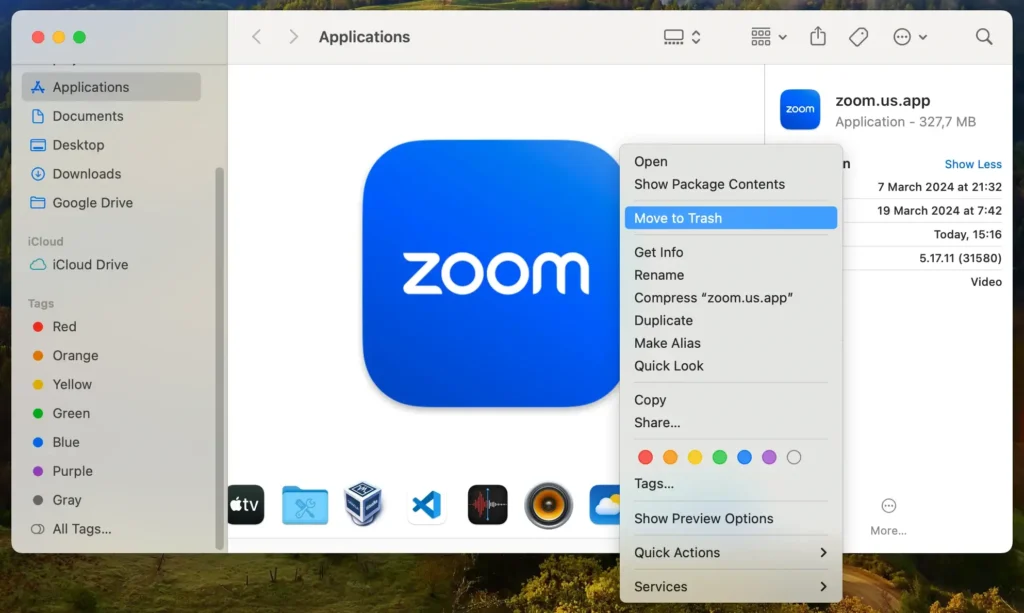Click the Share toolbar icon
The width and height of the screenshot is (1024, 613).
click(x=818, y=37)
